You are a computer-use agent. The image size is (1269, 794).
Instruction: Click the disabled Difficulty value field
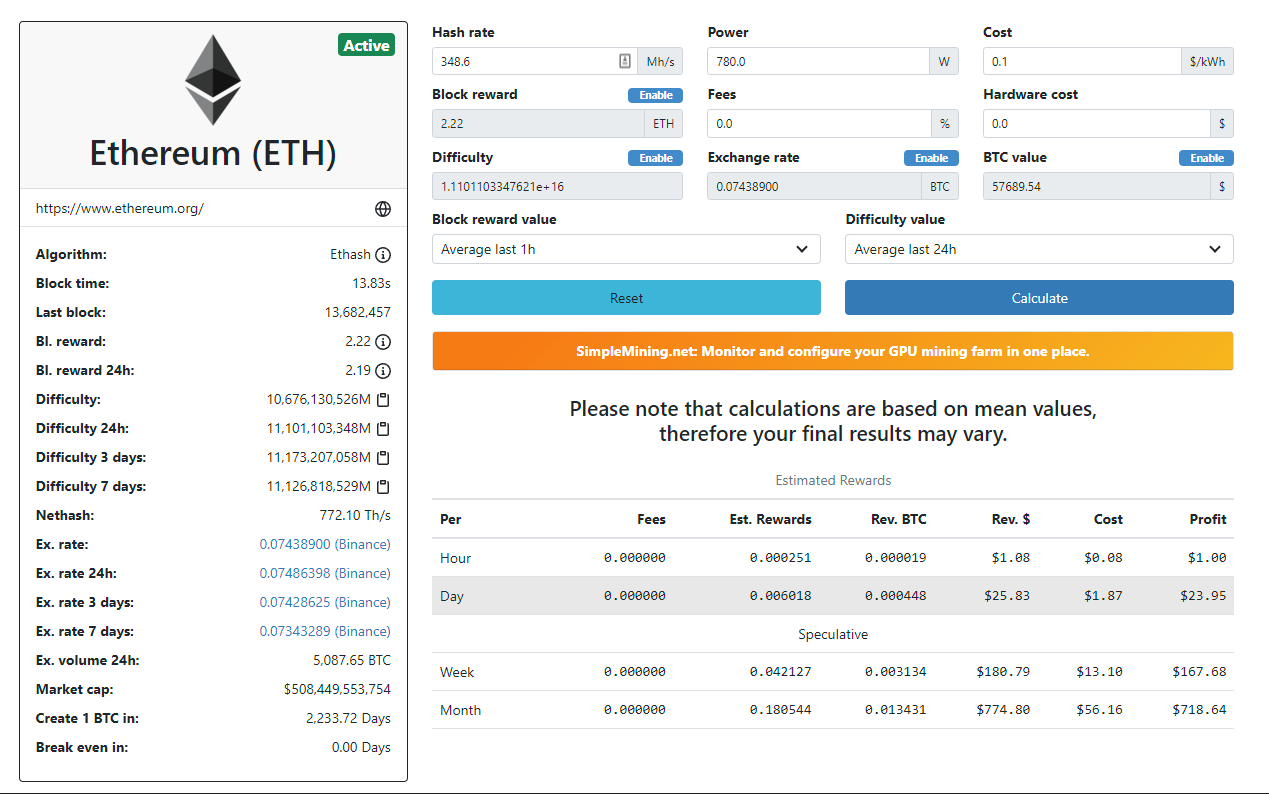click(x=557, y=186)
